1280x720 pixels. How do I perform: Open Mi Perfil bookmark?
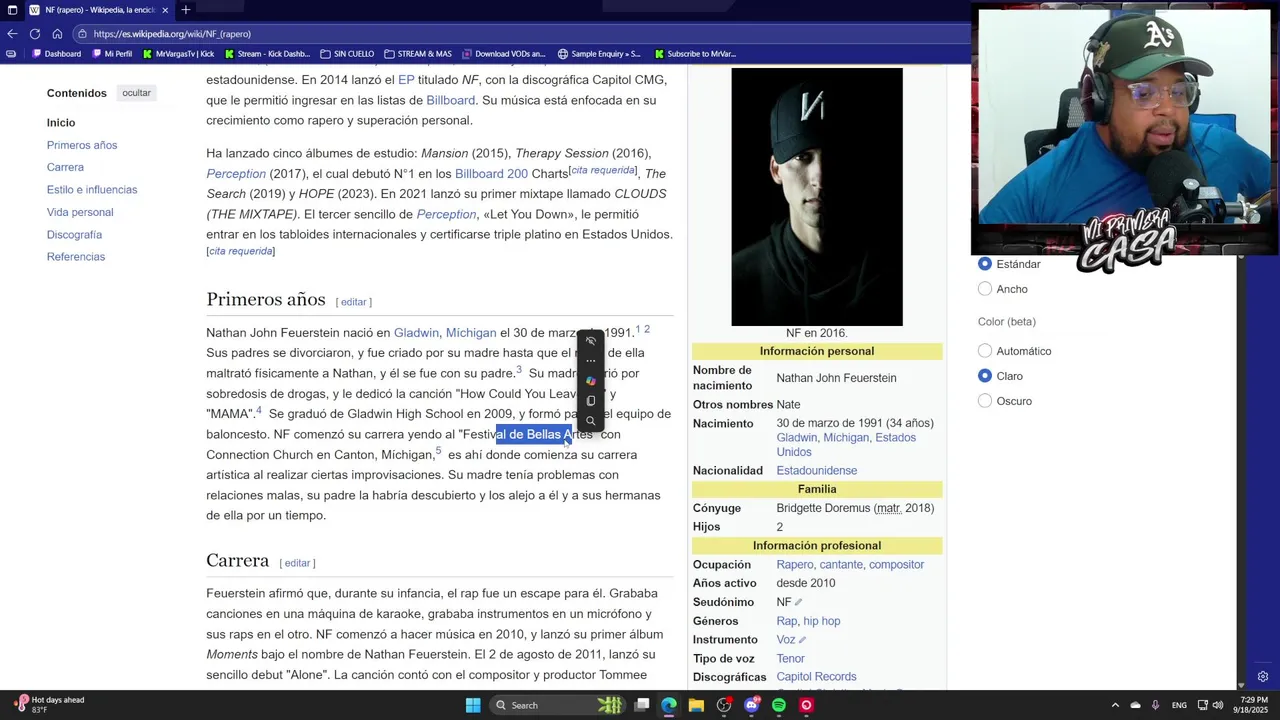(112, 54)
